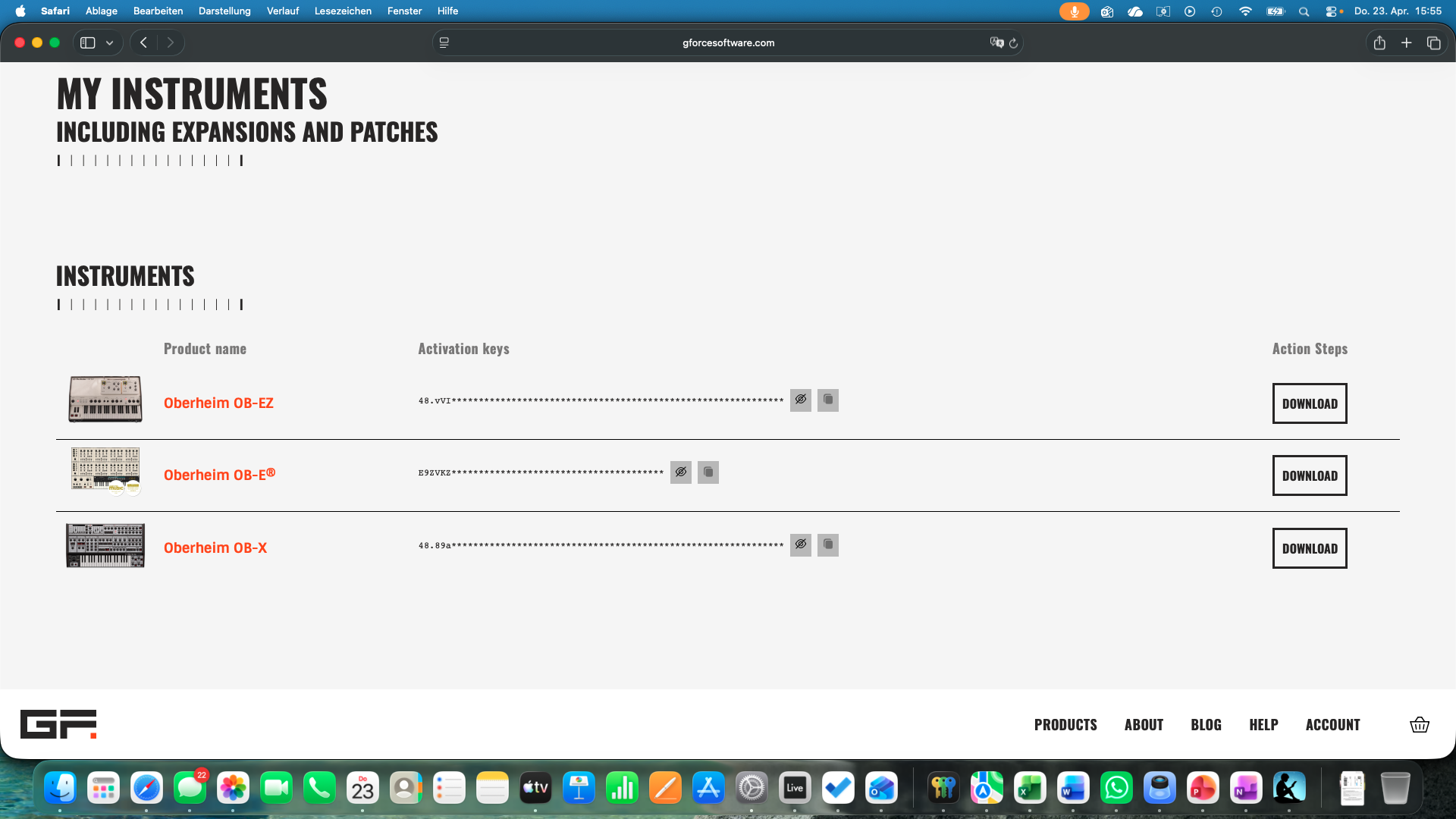Image resolution: width=1456 pixels, height=819 pixels.
Task: Reload the page in Safari
Action: pyautogui.click(x=1013, y=43)
